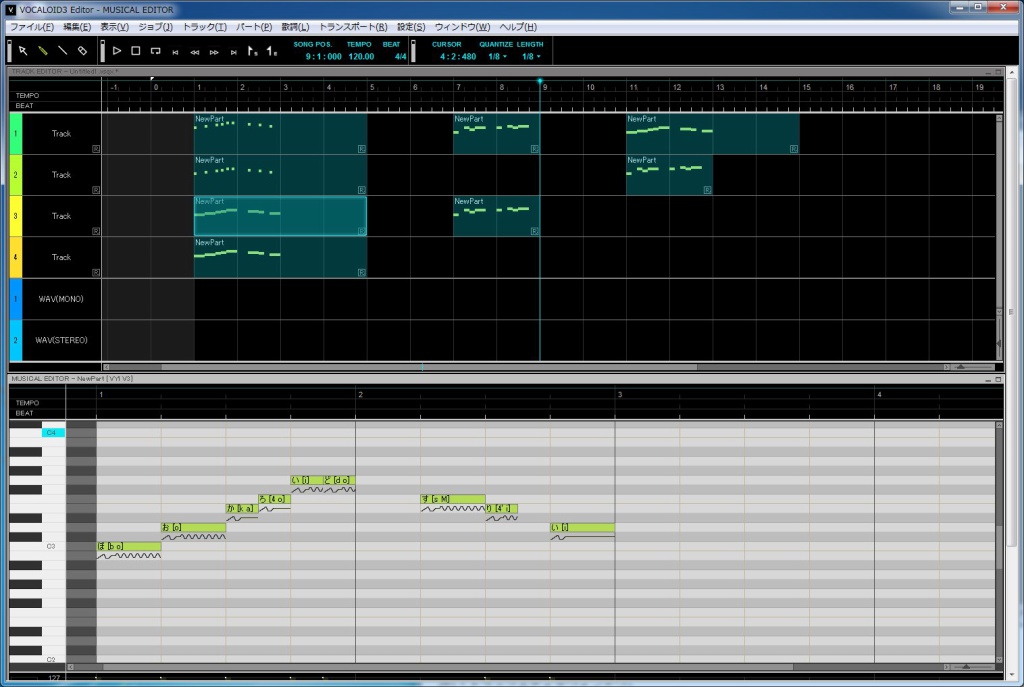Select the Track 4 name label
Image resolution: width=1024 pixels, height=687 pixels.
(x=61, y=257)
